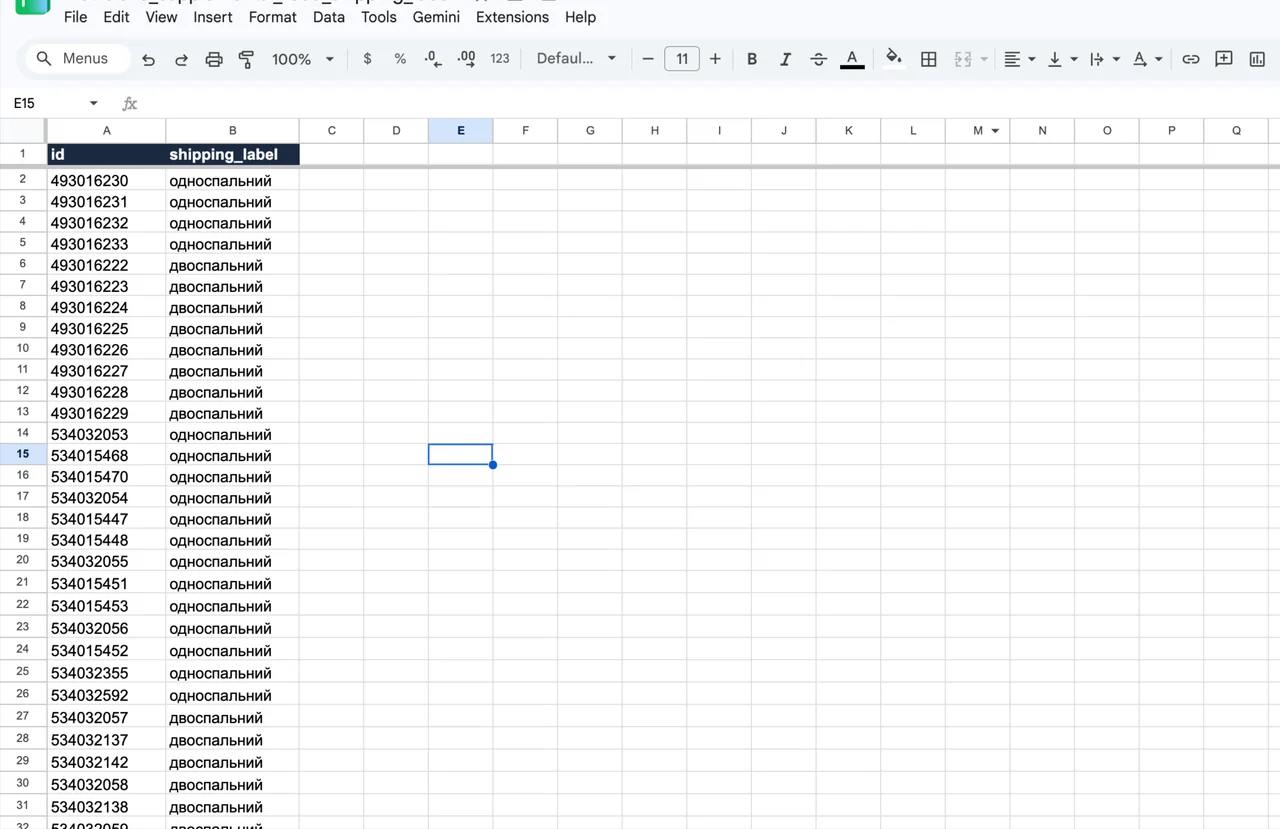Click the Undo arrow in the toolbar
Screen dimensions: 1280x829
click(x=149, y=60)
